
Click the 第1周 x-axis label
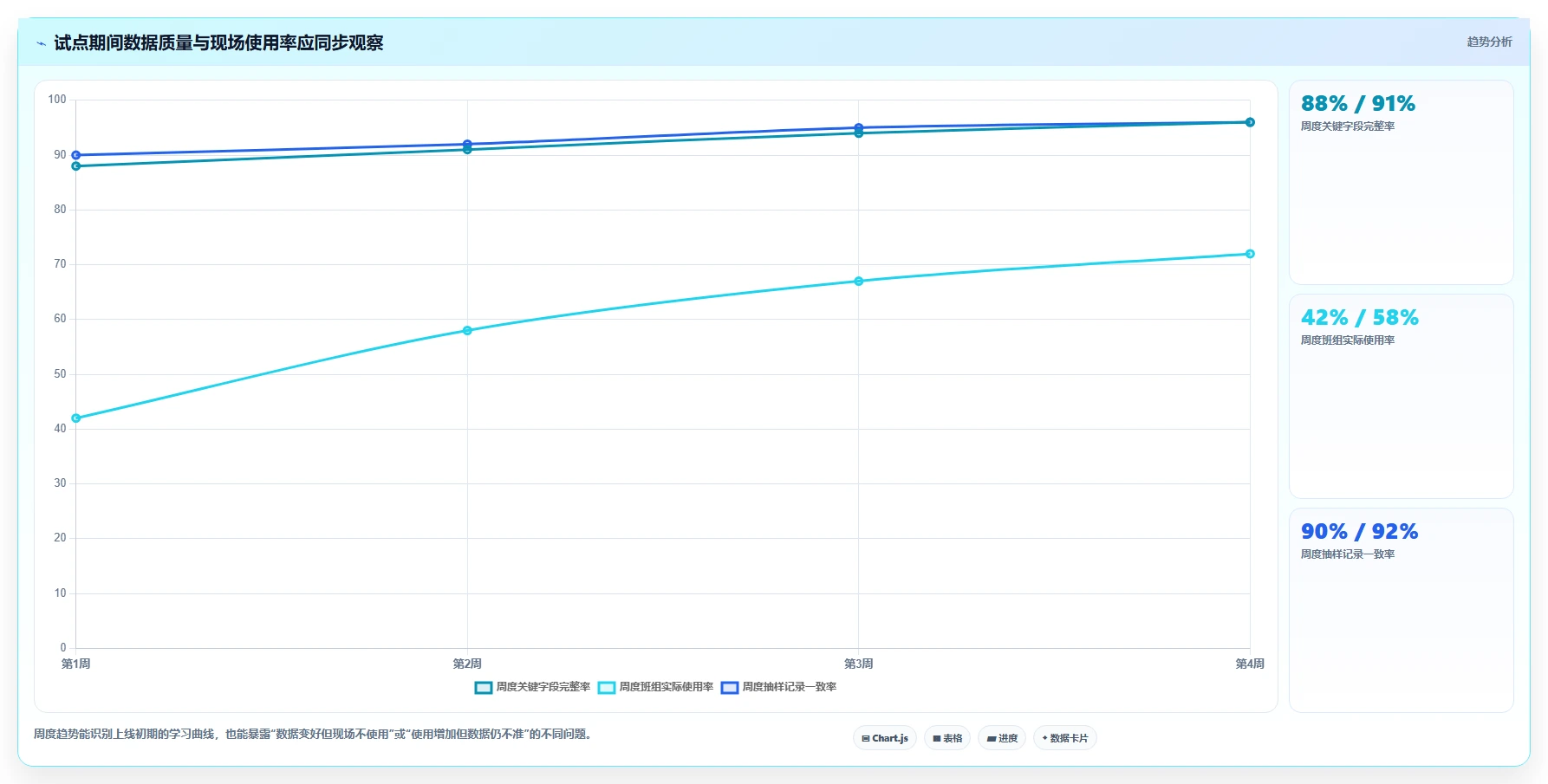pyautogui.click(x=76, y=664)
